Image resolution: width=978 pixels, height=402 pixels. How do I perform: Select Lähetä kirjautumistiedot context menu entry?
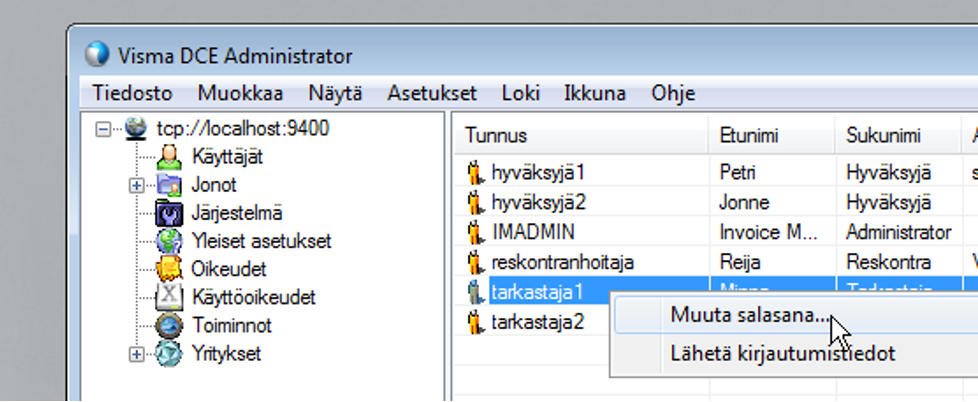click(x=782, y=353)
